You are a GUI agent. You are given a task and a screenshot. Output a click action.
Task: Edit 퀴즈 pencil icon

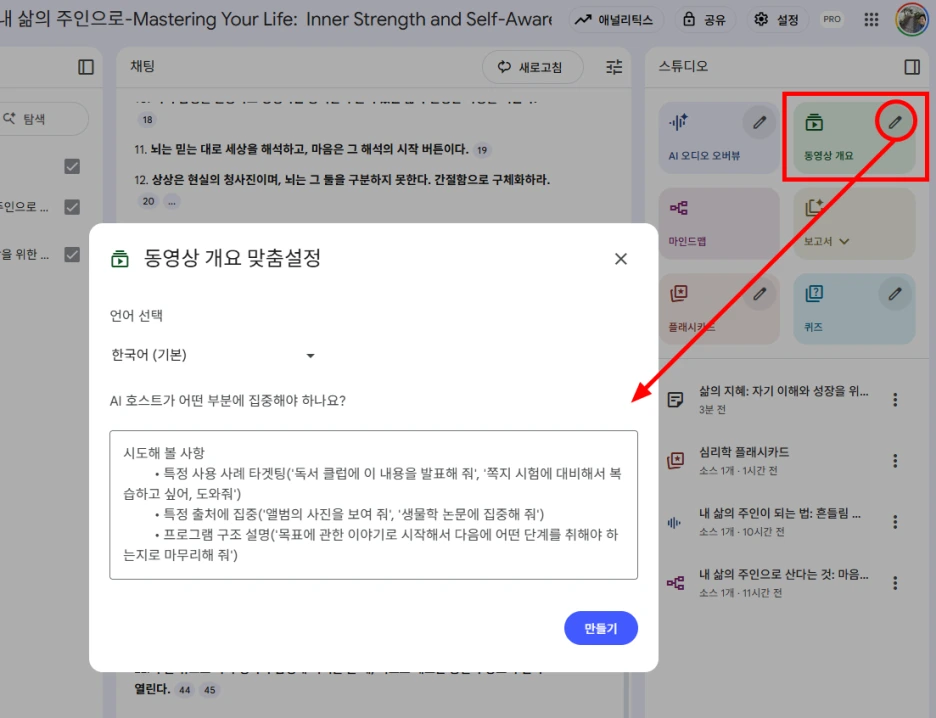pos(895,294)
